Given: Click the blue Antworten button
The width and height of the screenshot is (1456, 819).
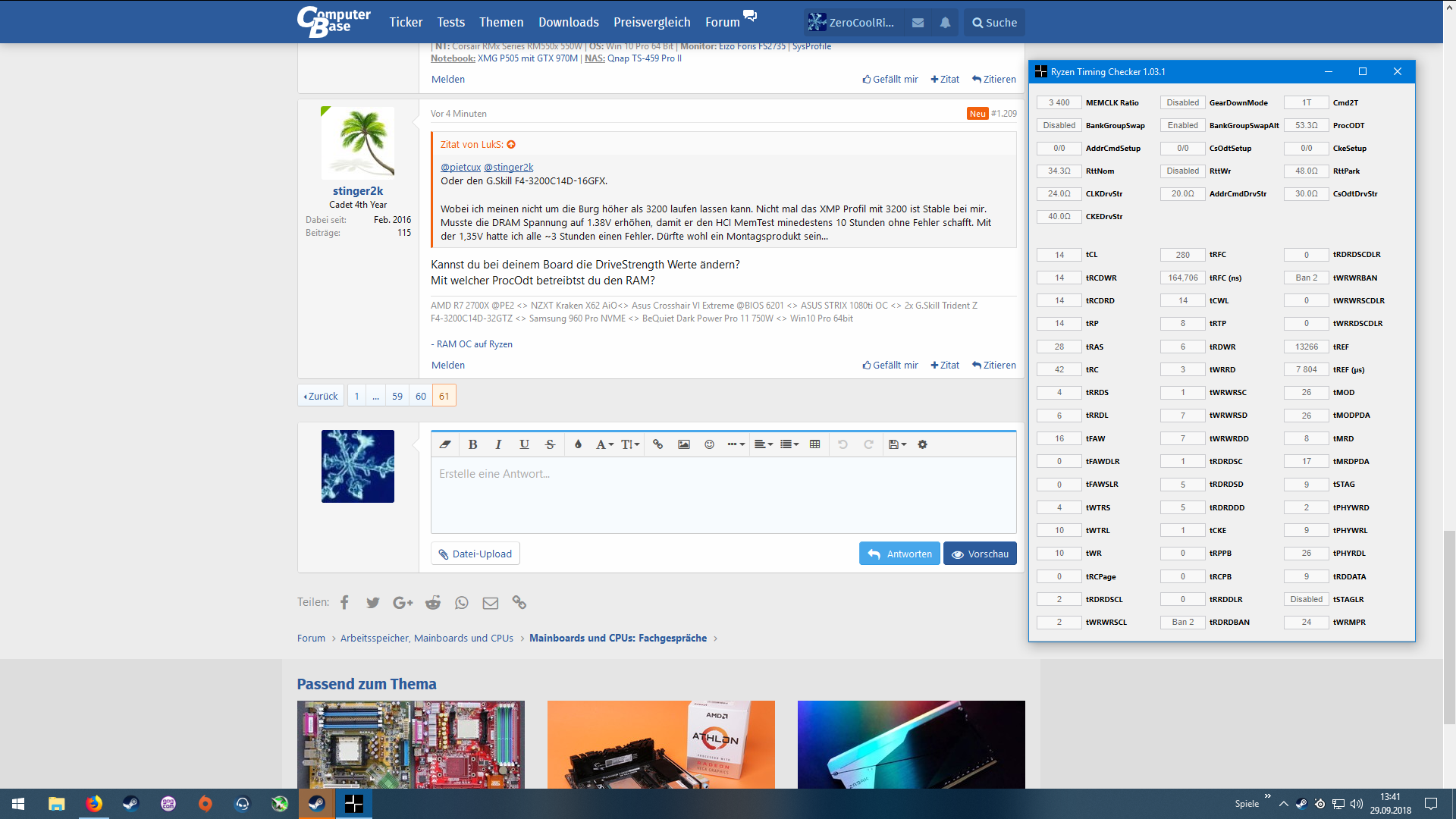Looking at the screenshot, I should (x=899, y=554).
